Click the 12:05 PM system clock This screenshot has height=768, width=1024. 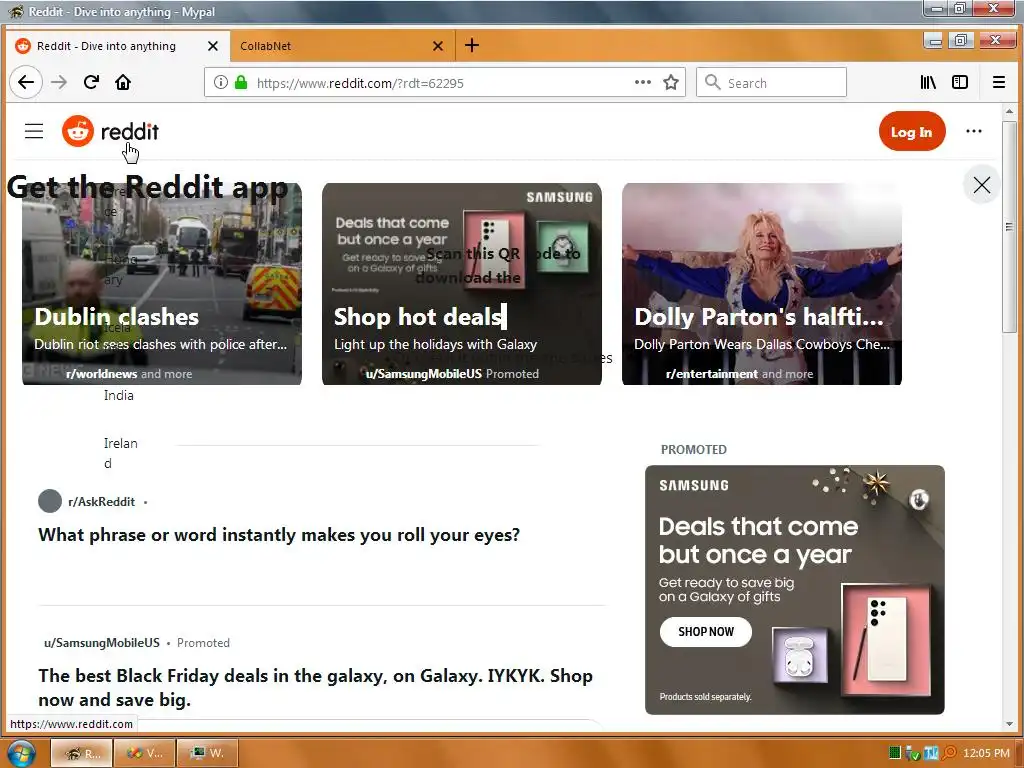(986, 753)
